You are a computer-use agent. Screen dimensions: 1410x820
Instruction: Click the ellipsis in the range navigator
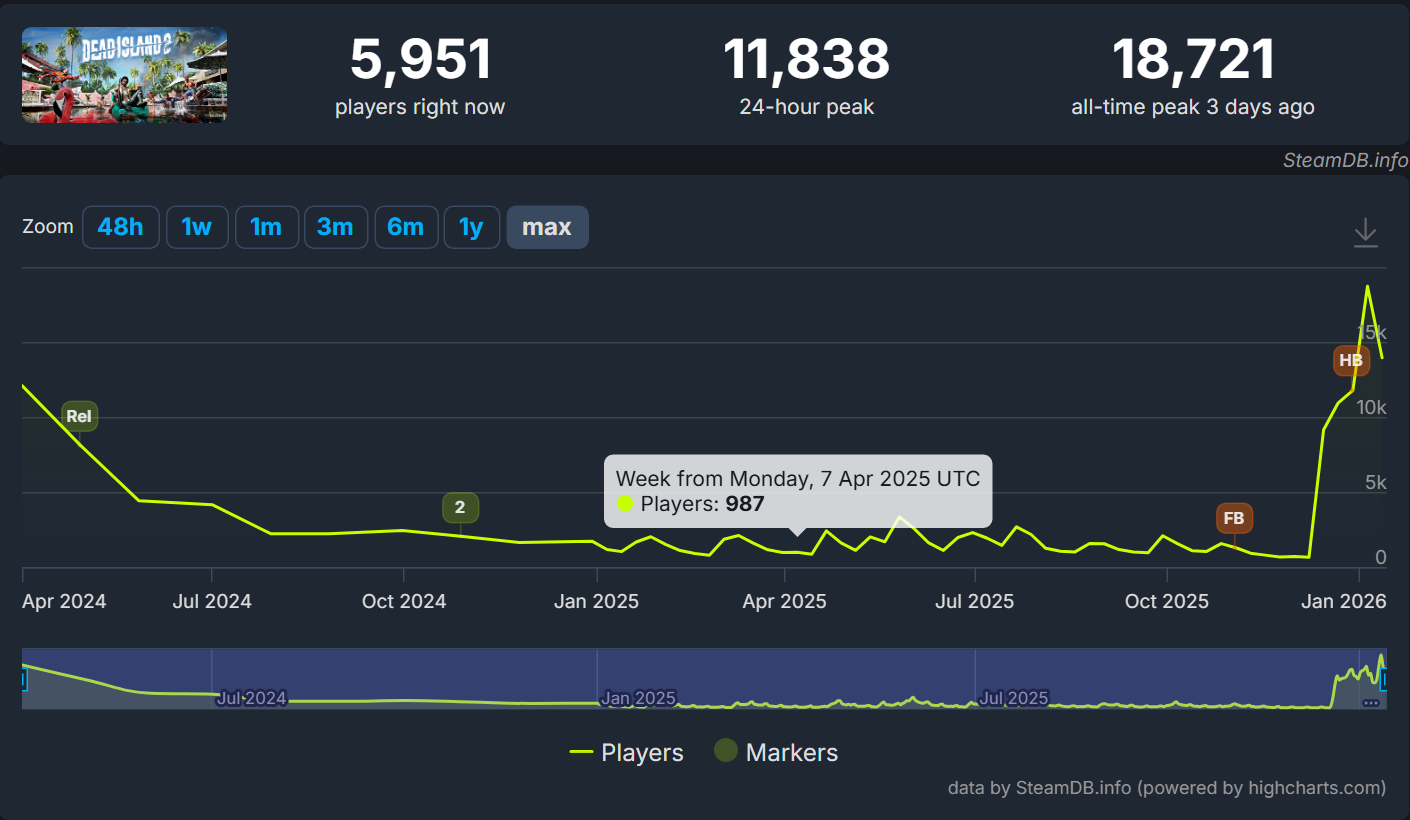(x=1370, y=702)
